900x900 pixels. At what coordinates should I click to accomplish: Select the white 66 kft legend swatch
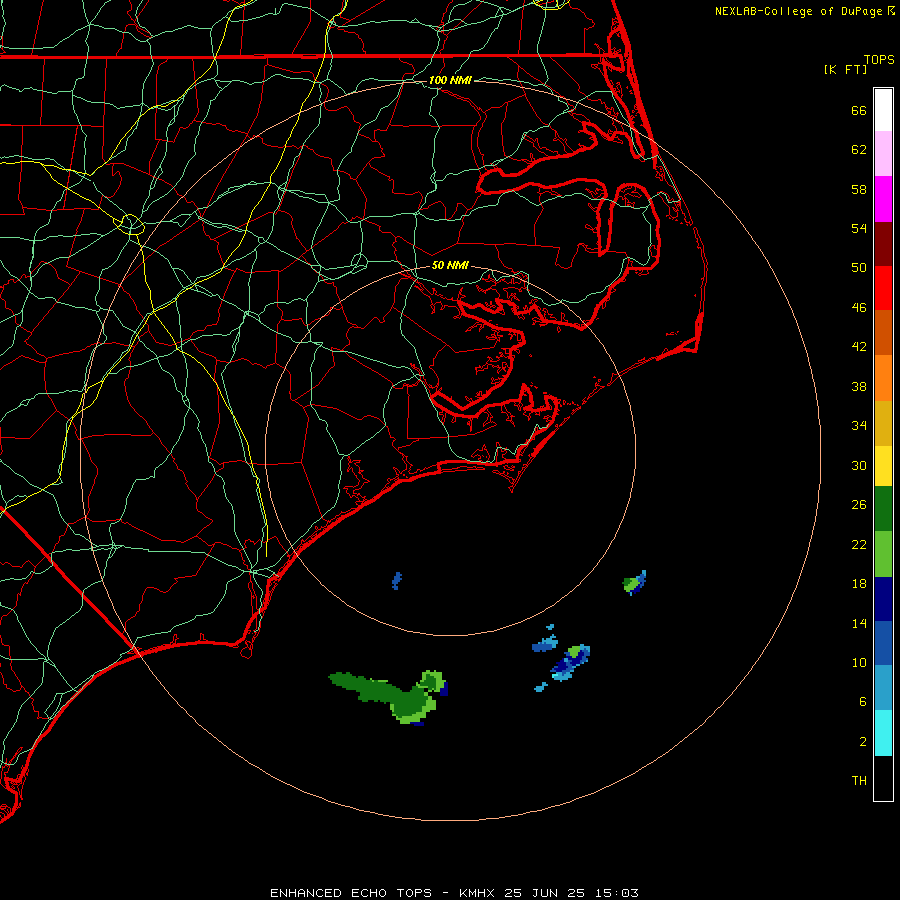883,110
